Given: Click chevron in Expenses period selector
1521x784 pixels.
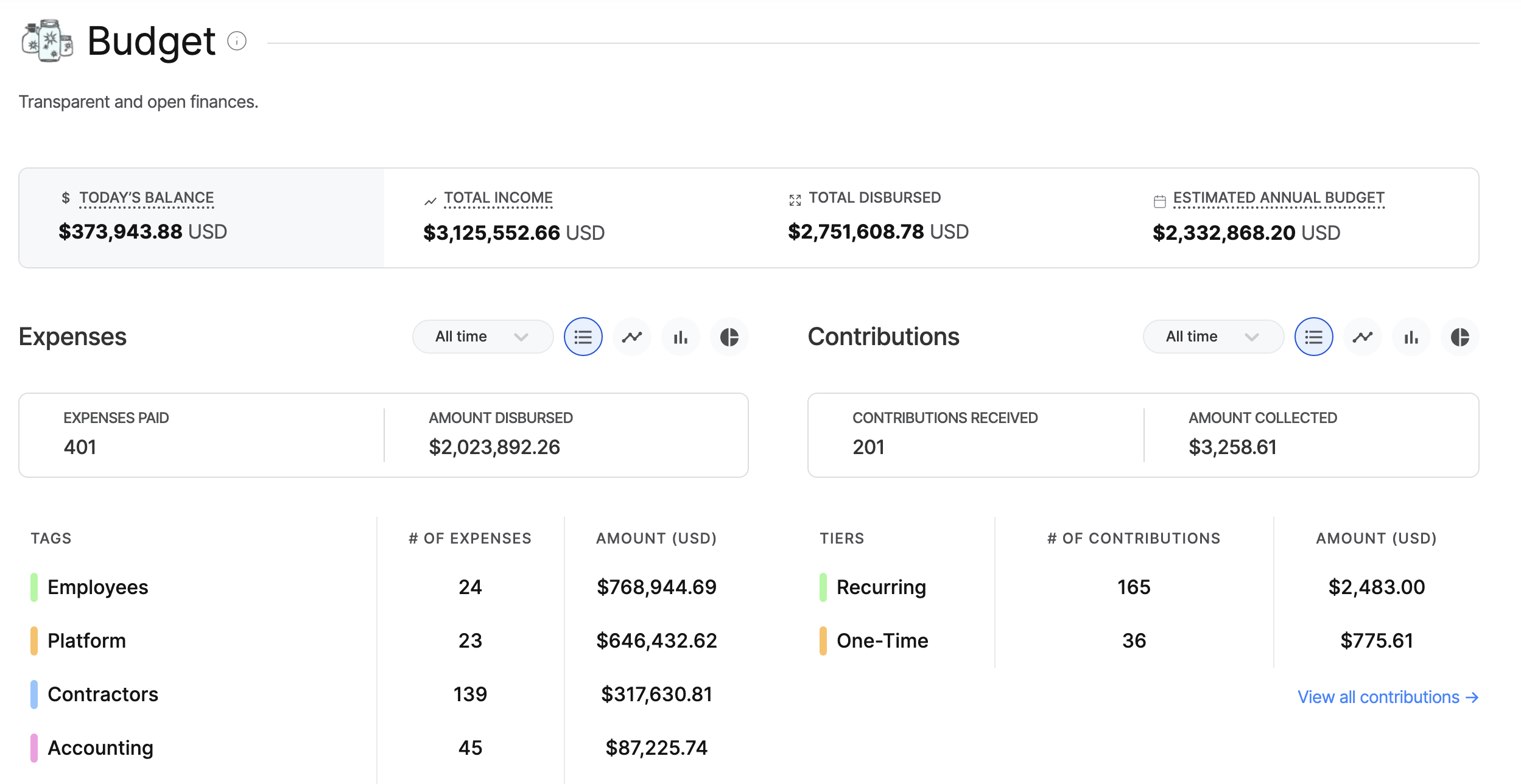Looking at the screenshot, I should tap(521, 337).
